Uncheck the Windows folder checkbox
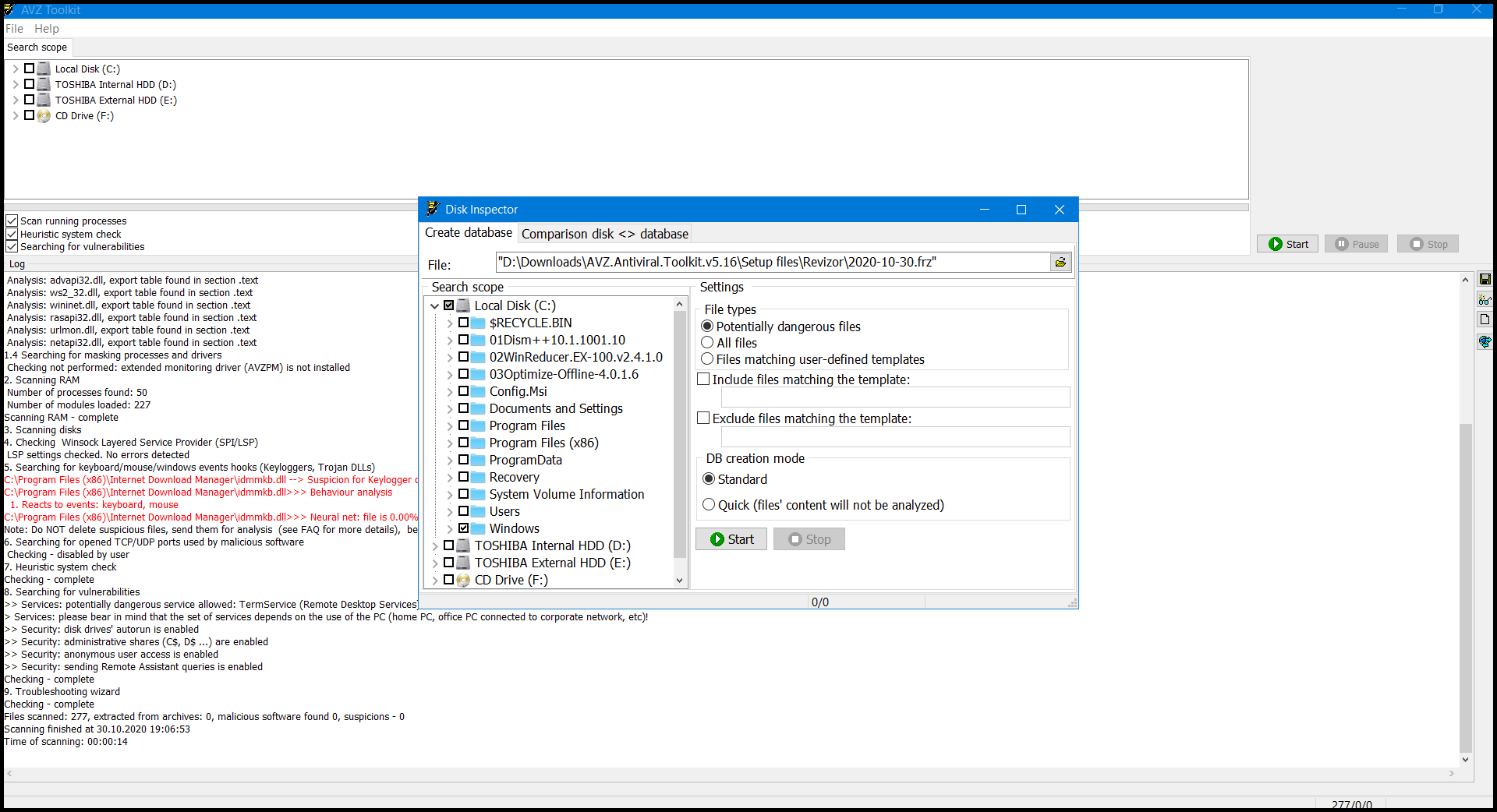1497x812 pixels. click(x=463, y=528)
